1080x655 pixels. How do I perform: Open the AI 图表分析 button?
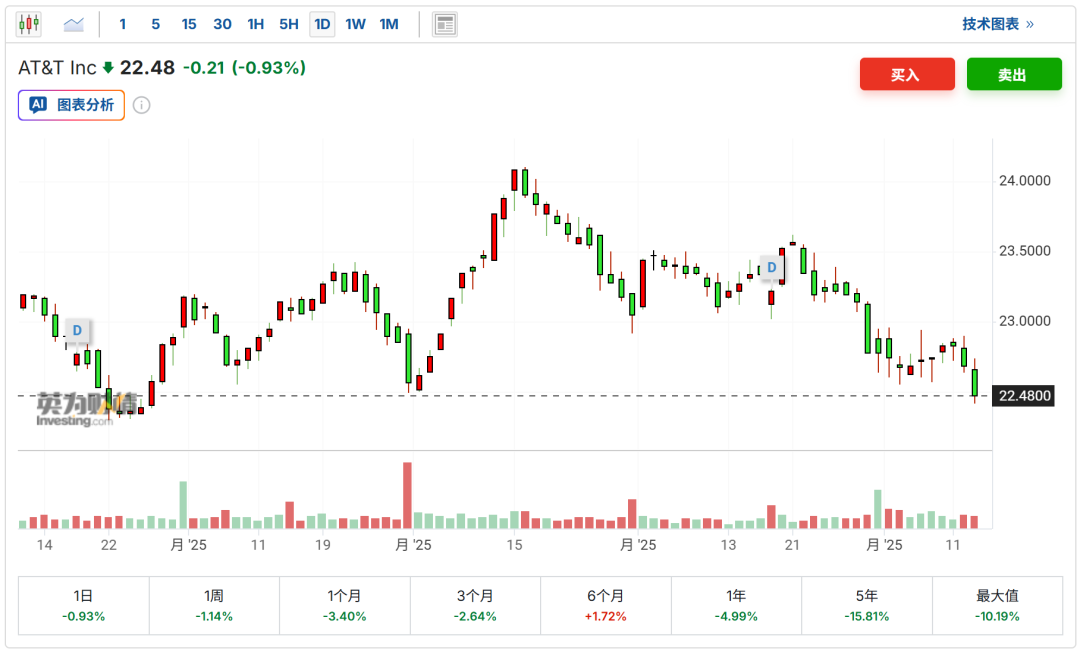[x=72, y=105]
